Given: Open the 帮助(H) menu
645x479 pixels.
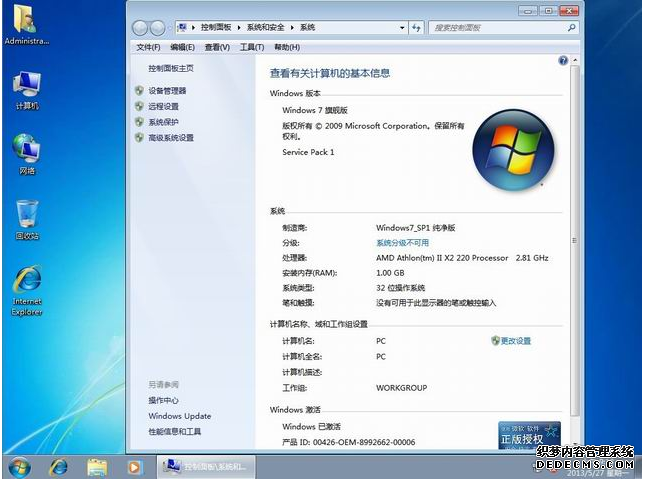Looking at the screenshot, I should pyautogui.click(x=287, y=47).
